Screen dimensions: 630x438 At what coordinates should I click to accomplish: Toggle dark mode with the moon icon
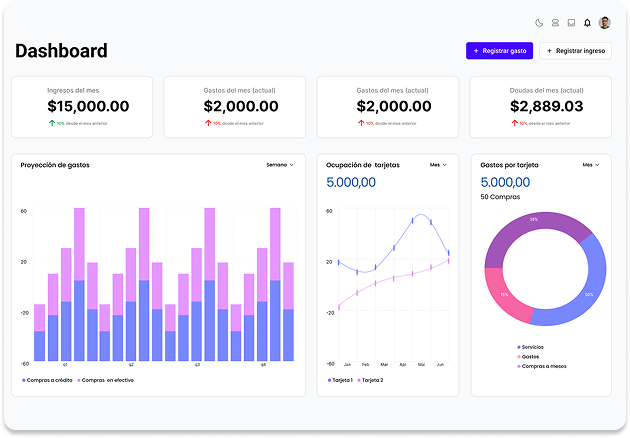click(x=539, y=22)
